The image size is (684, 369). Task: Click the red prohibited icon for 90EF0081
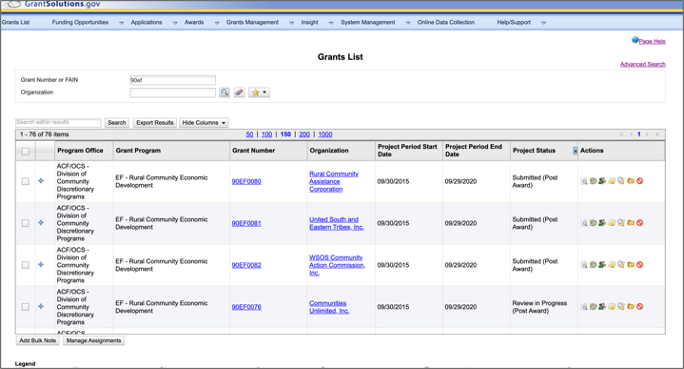640,223
